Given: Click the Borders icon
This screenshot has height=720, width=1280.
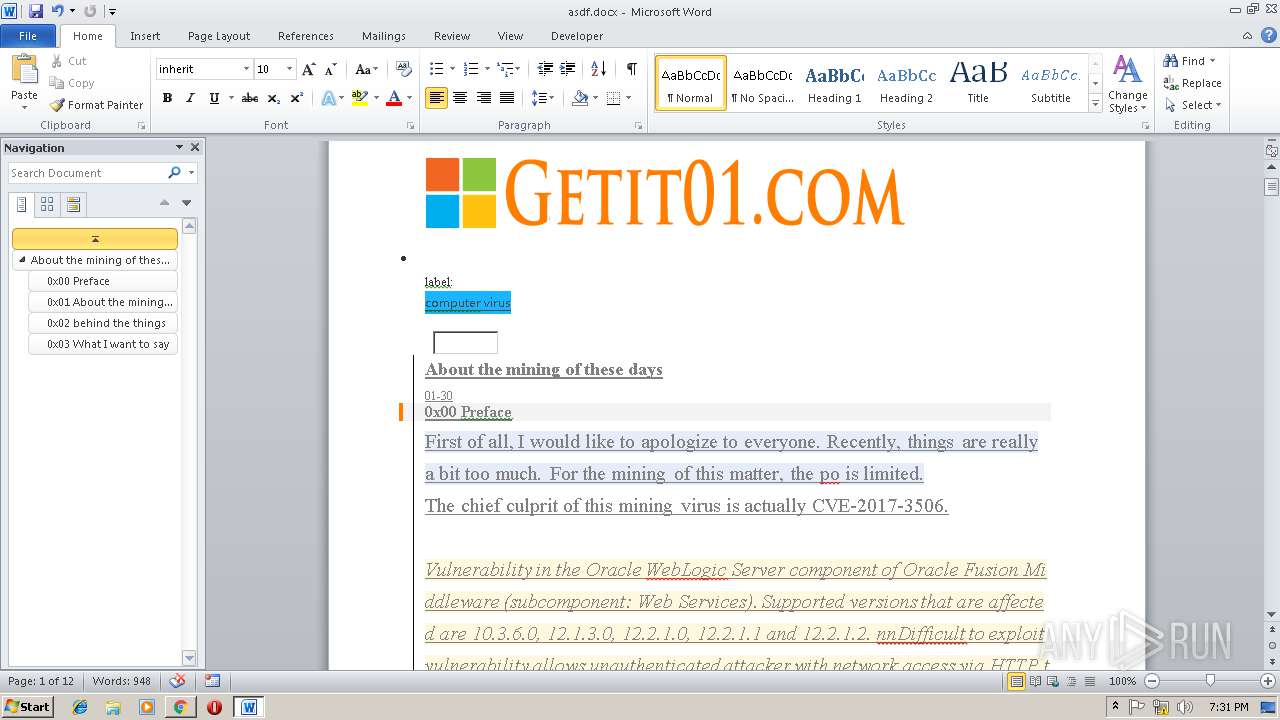Looking at the screenshot, I should (613, 98).
